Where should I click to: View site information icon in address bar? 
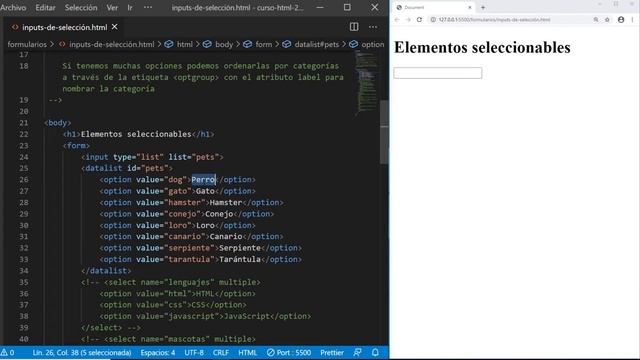[x=433, y=20]
